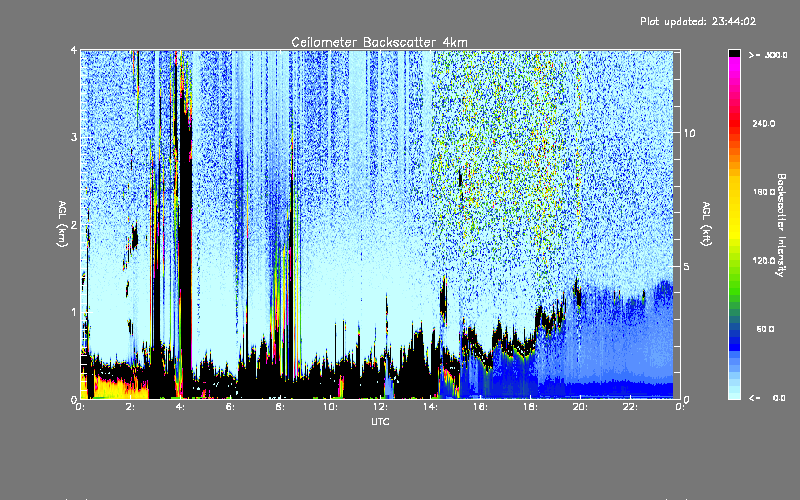This screenshot has width=800, height=500.
Task: Click the "AGL (kft)" right axis label
Action: [x=706, y=224]
